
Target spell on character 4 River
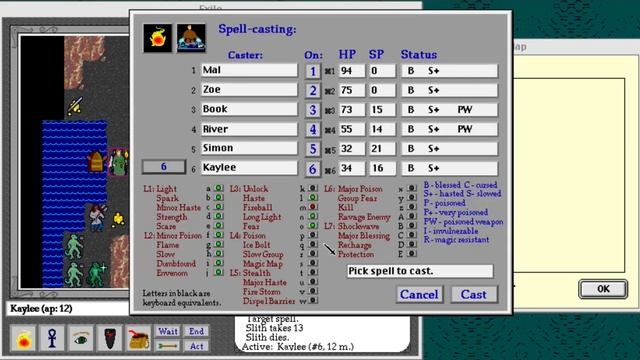(313, 129)
